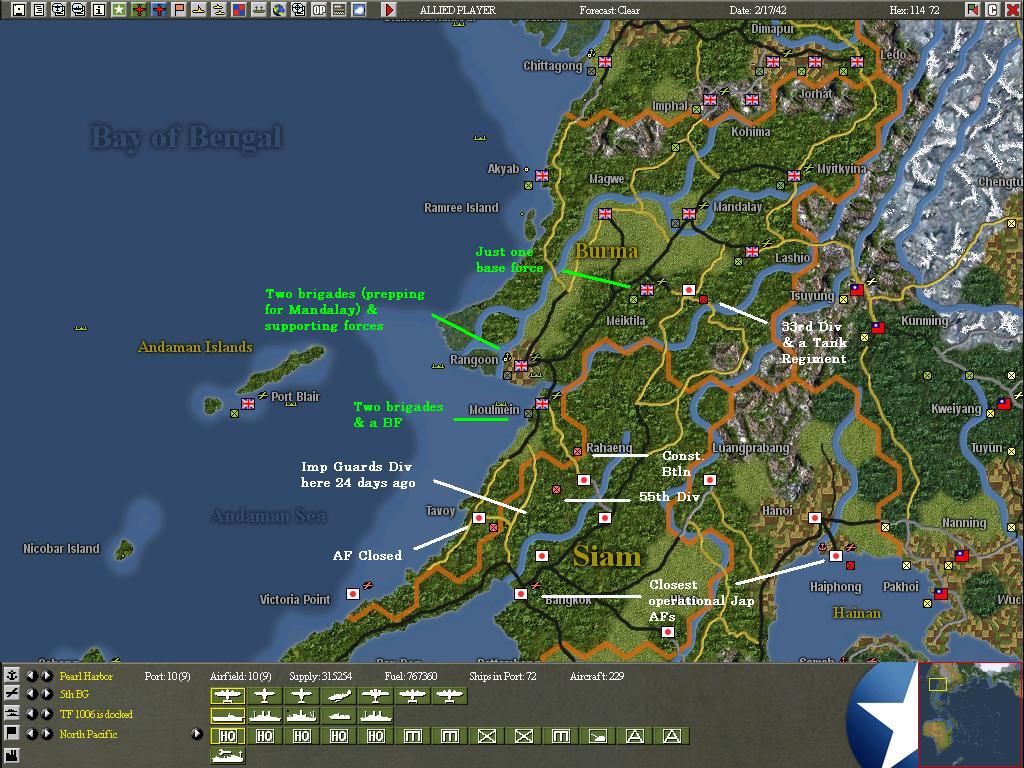Click 'TF 1006 is docked' text
Image resolution: width=1024 pixels, height=768 pixels.
(x=96, y=714)
